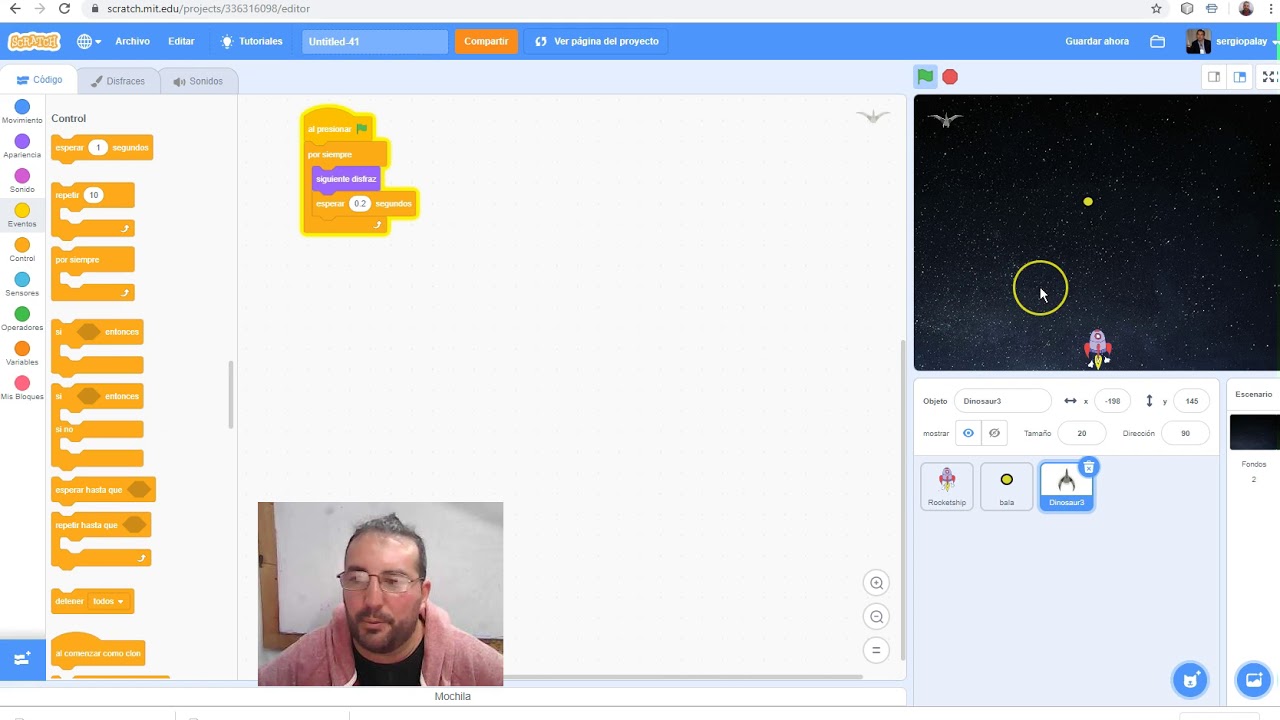The image size is (1280, 720).
Task: Select the Sensores block category
Action: coord(22,284)
